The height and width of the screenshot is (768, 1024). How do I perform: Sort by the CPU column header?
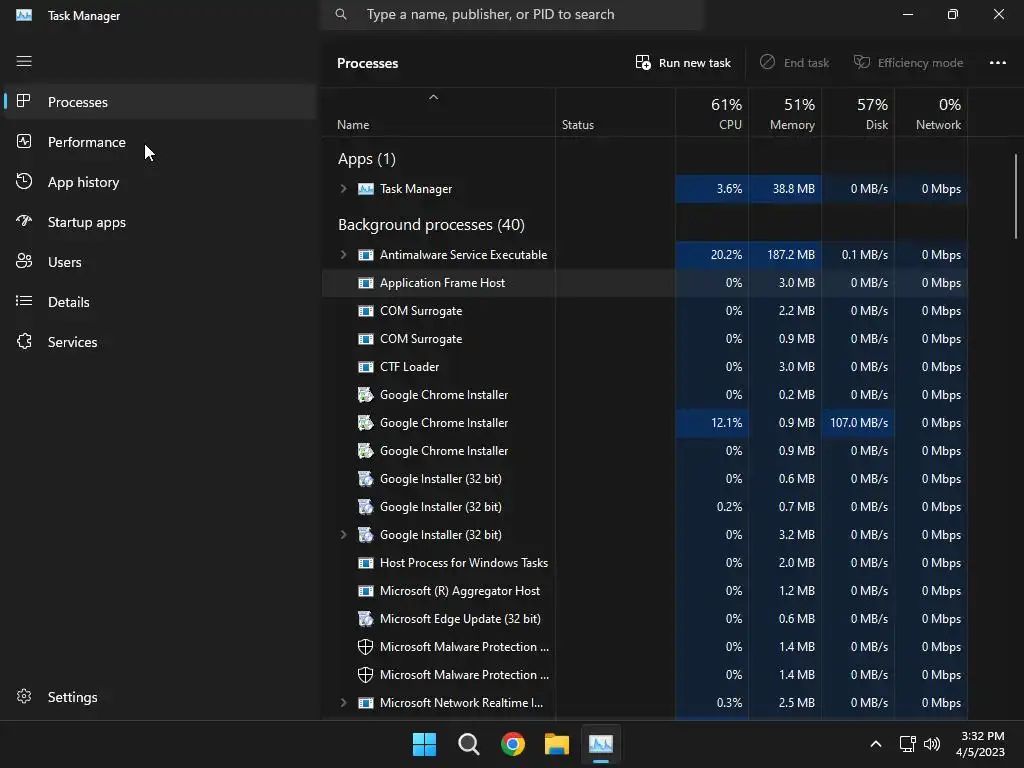tap(712, 113)
